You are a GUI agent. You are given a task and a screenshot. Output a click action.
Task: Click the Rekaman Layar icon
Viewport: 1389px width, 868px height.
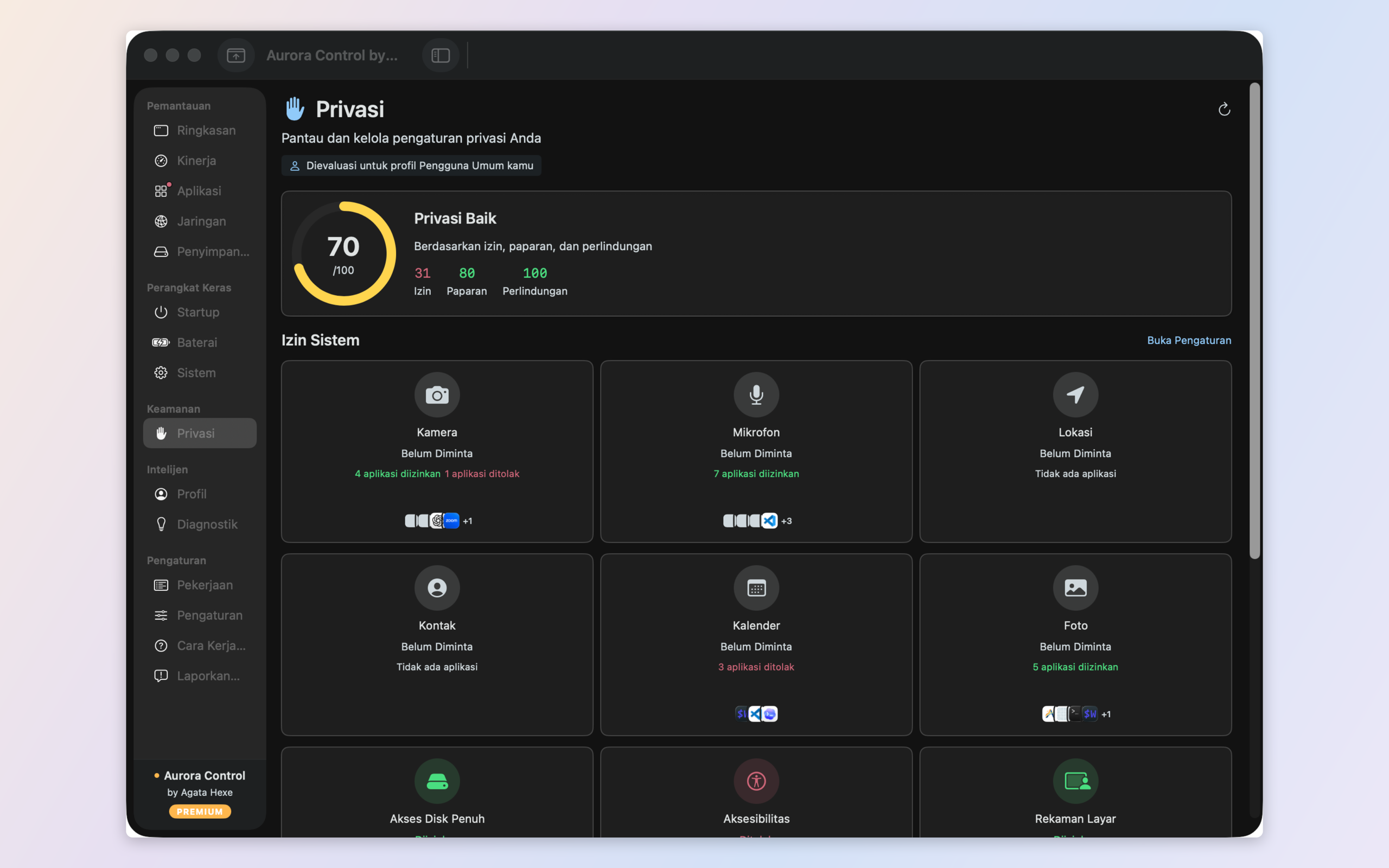pyautogui.click(x=1075, y=781)
